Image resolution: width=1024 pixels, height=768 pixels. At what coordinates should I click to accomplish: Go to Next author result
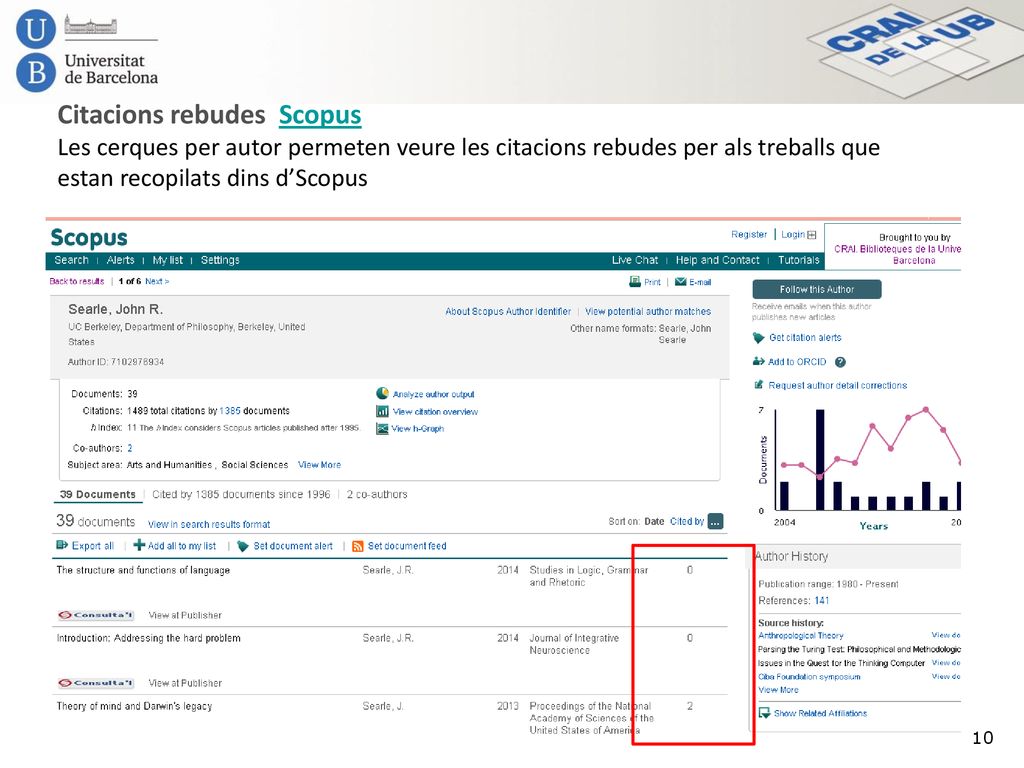point(157,281)
